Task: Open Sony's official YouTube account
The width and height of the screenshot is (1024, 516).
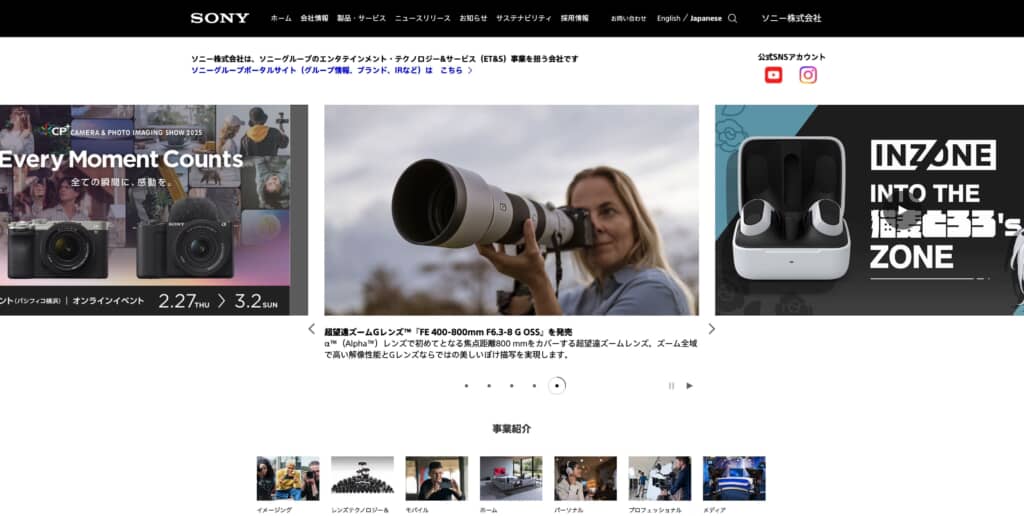Action: (773, 75)
